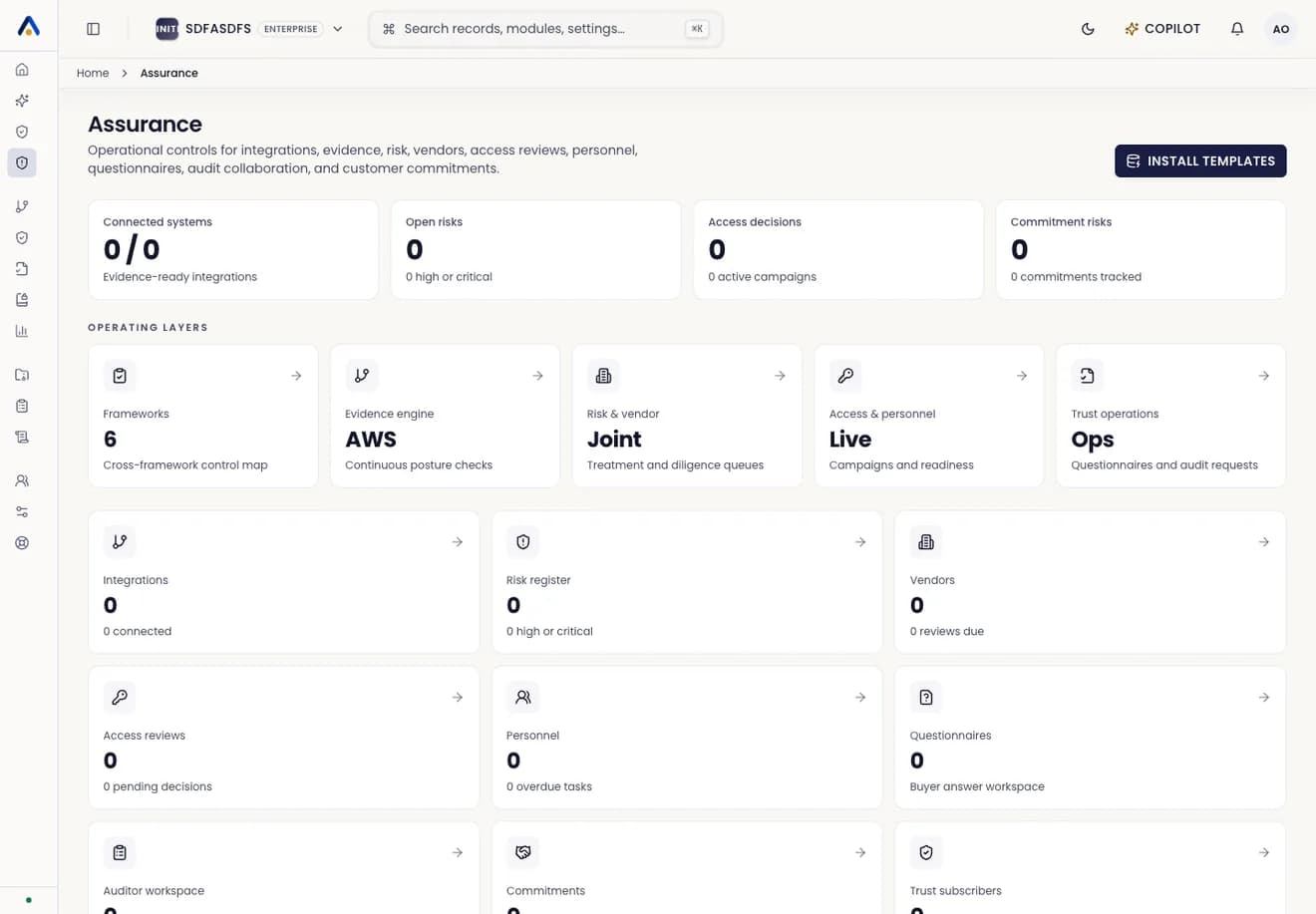Click the Evidence engine branch icon
Image resolution: width=1316 pixels, height=914 pixels.
click(361, 376)
